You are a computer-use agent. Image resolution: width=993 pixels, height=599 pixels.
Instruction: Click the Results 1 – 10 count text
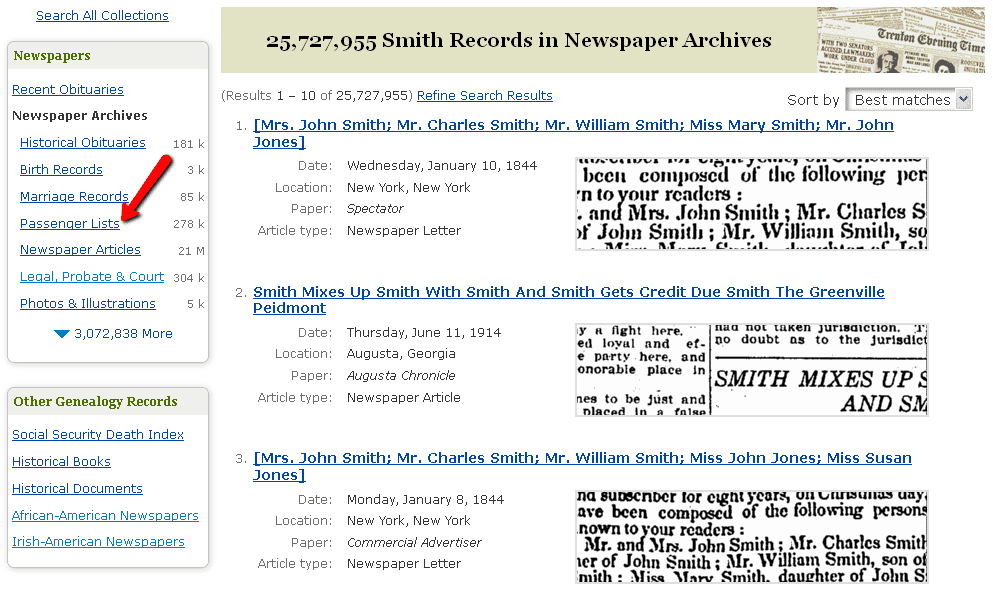coord(317,95)
